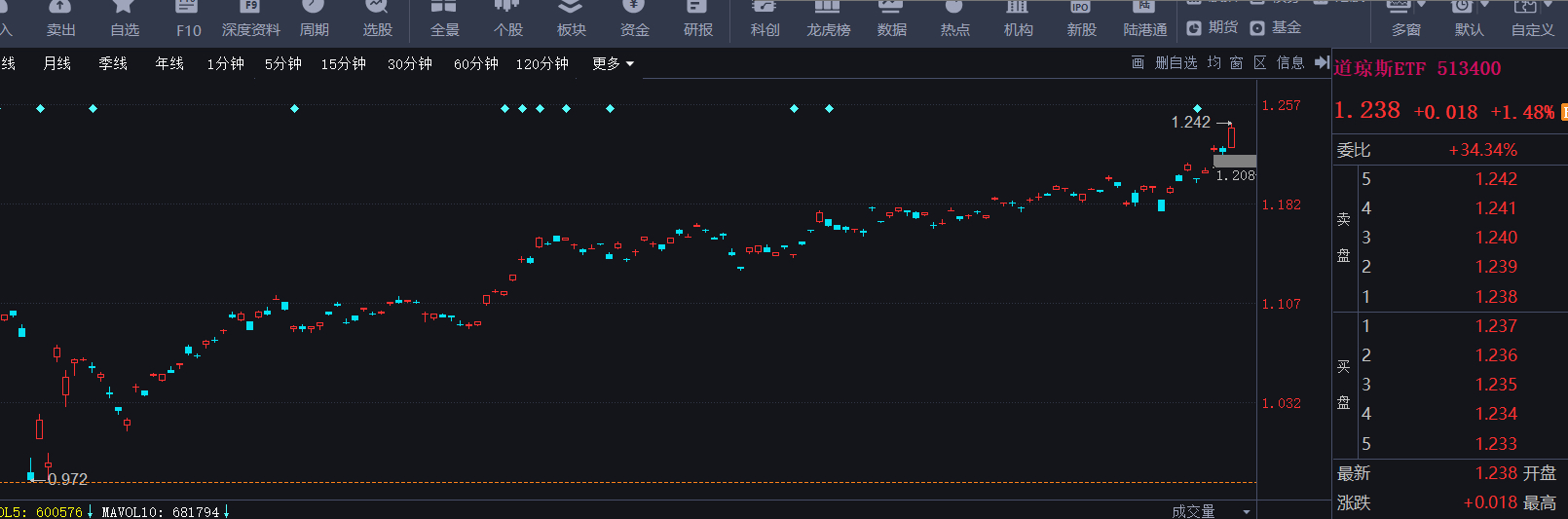Click buy level 2 price 1.236
Screen dimensions: 1568x519
tap(1496, 355)
